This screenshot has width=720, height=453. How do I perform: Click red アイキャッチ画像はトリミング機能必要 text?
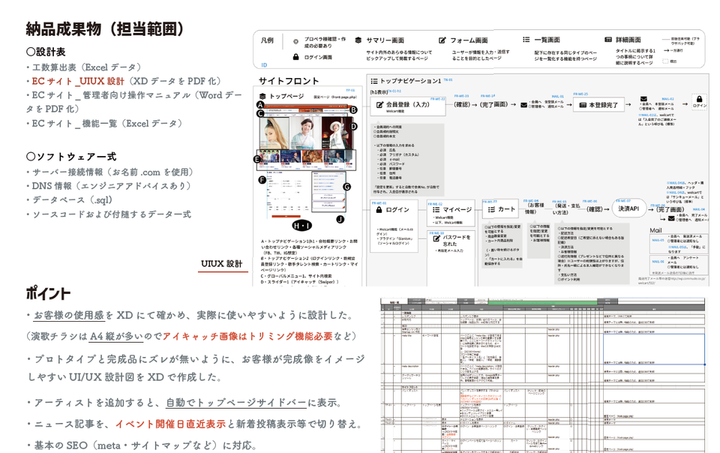(247, 336)
